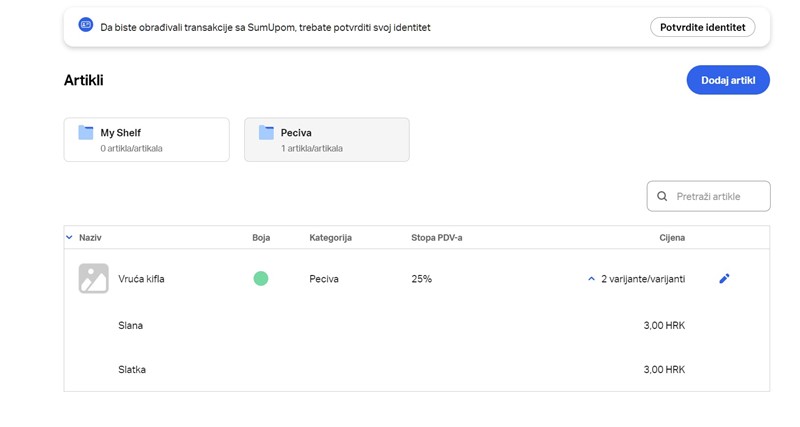
Task: Select the Peciva category card title
Action: point(297,132)
